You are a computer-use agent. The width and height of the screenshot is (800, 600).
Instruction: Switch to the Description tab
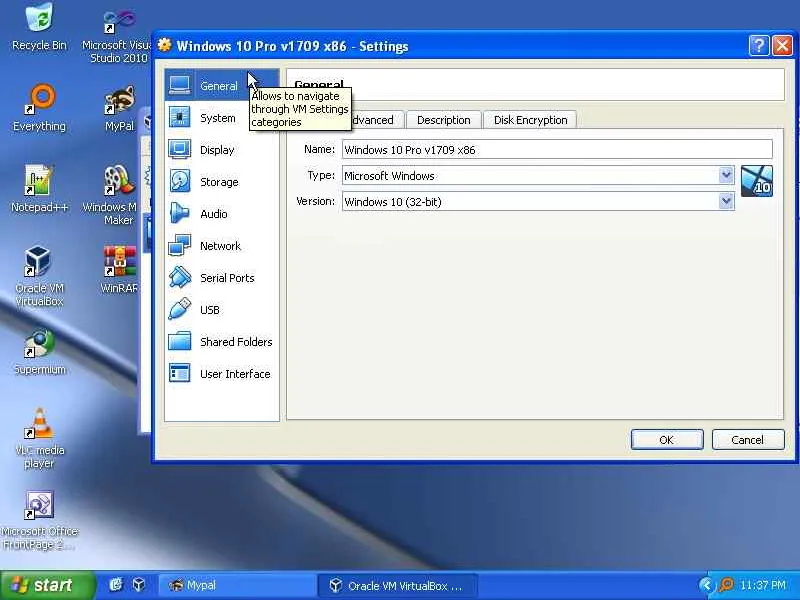[x=443, y=120]
